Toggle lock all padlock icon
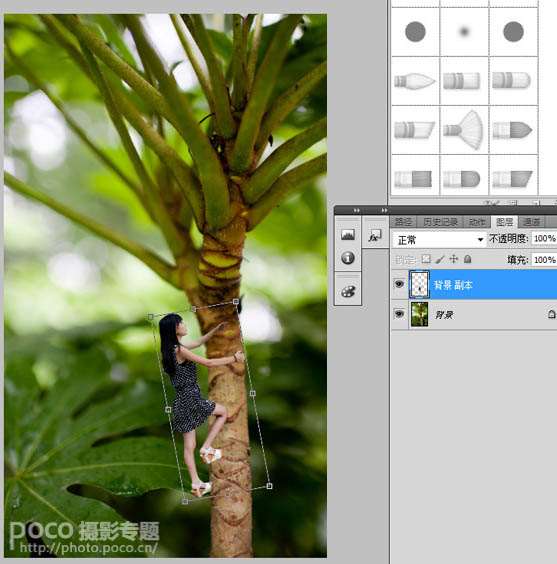The width and height of the screenshot is (557, 564). [x=467, y=259]
